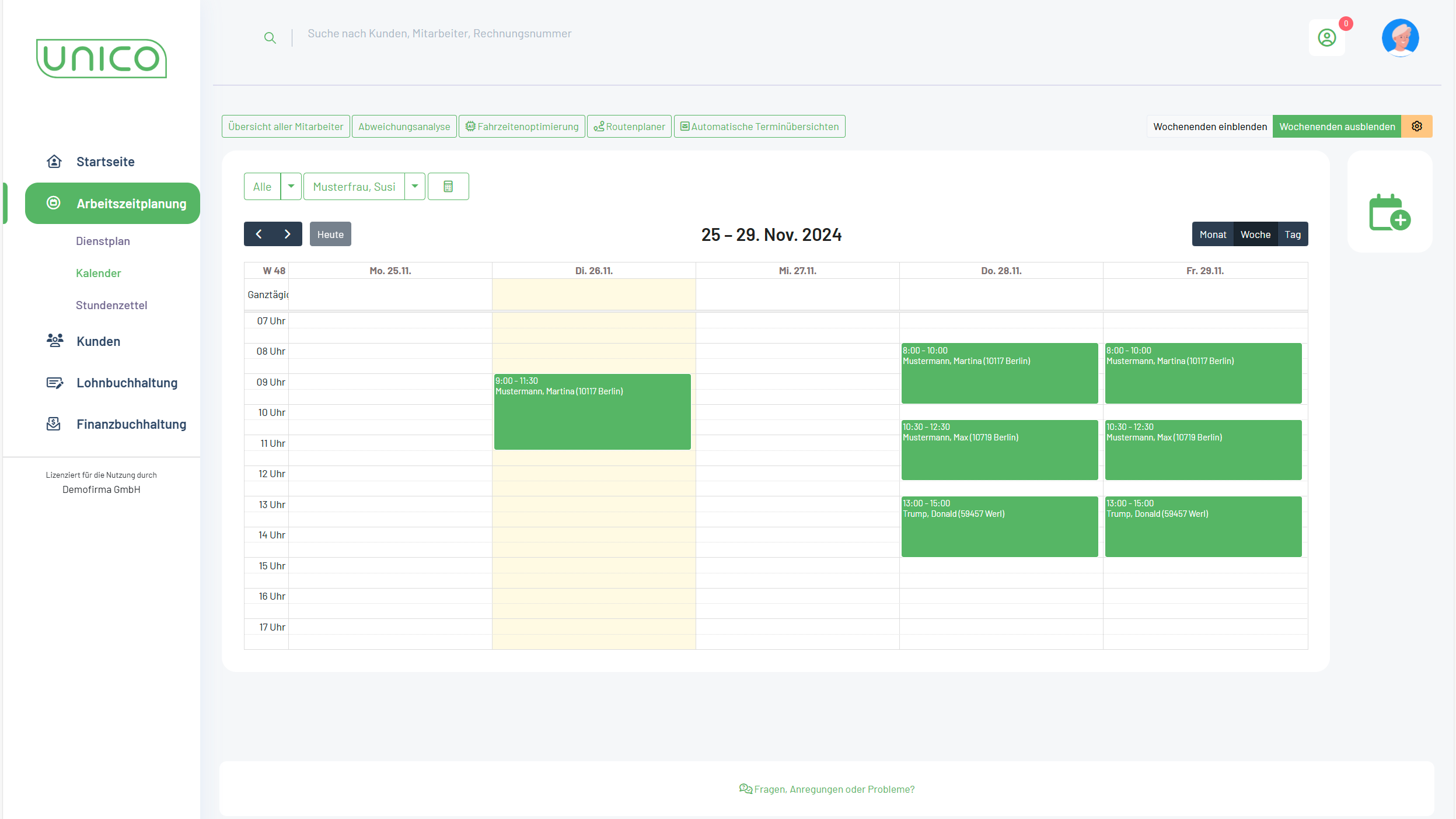
Task: Click the Heute button
Action: [330, 235]
